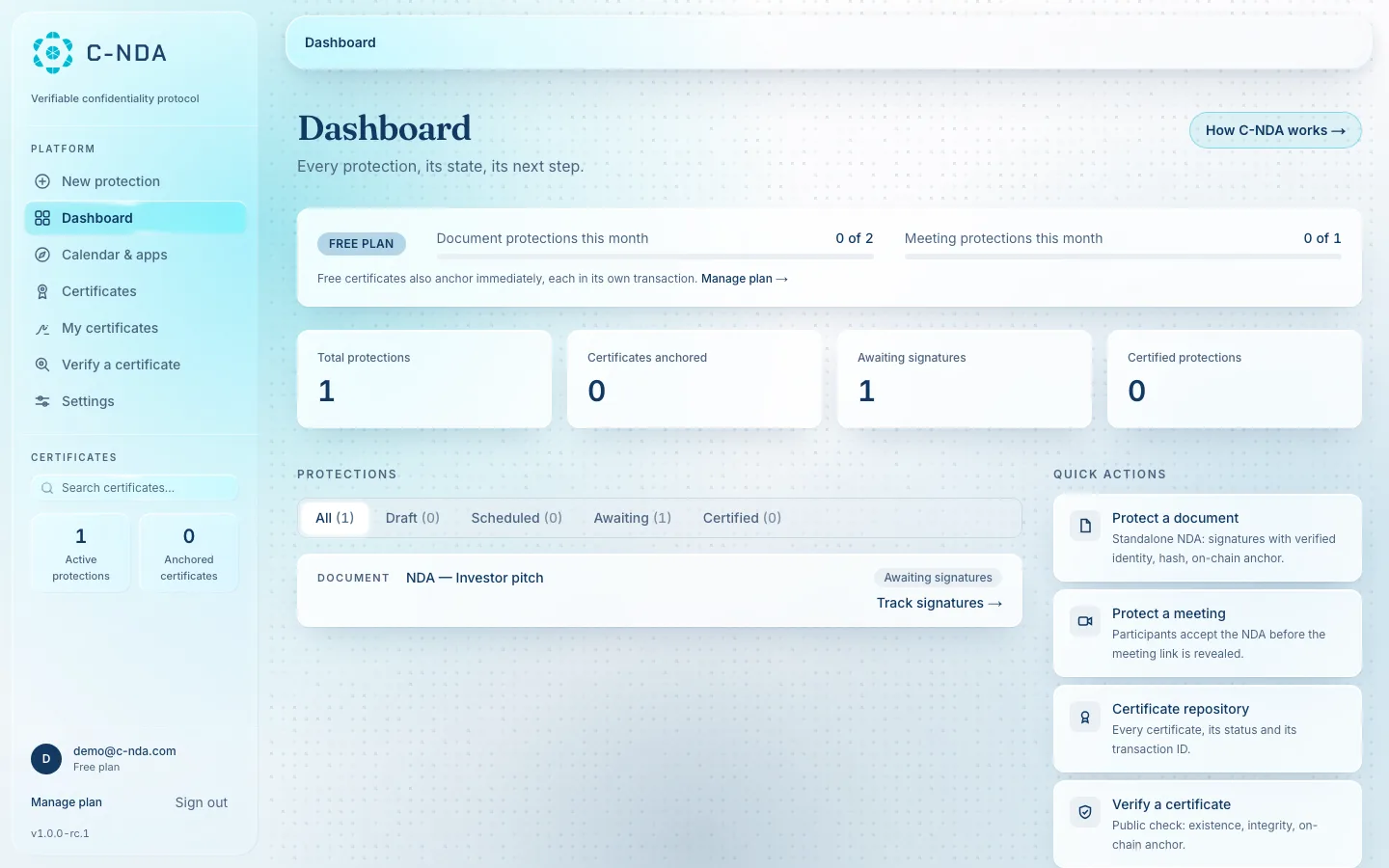Image resolution: width=1389 pixels, height=868 pixels.
Task: Click Sign out in the sidebar
Action: tap(202, 802)
